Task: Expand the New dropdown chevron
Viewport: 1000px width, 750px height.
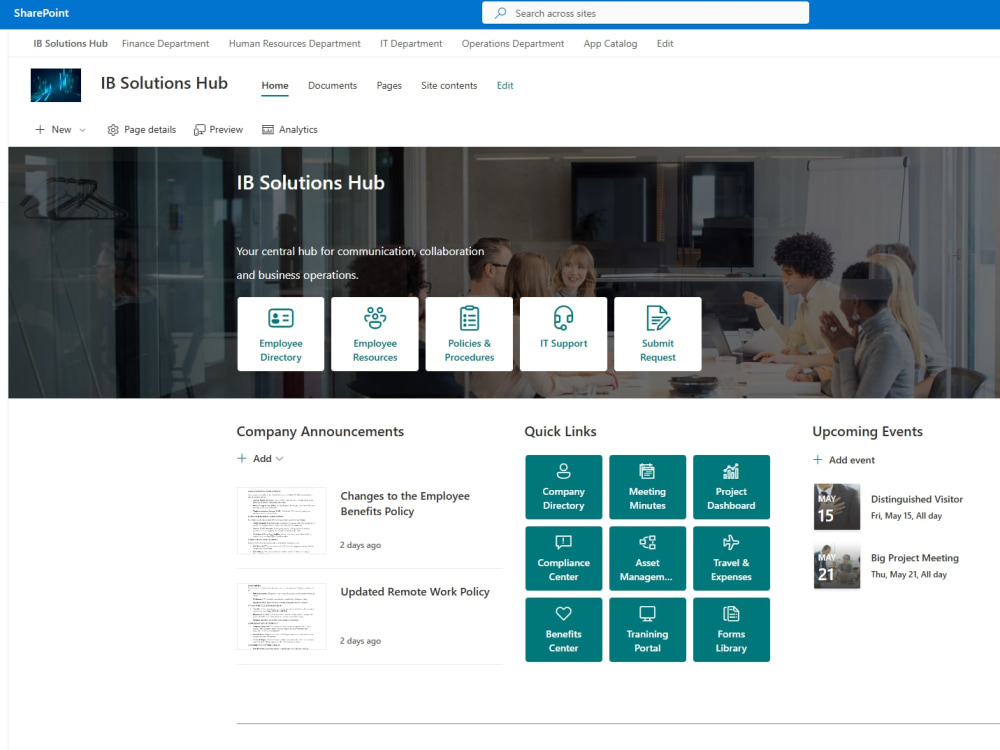Action: tap(82, 130)
